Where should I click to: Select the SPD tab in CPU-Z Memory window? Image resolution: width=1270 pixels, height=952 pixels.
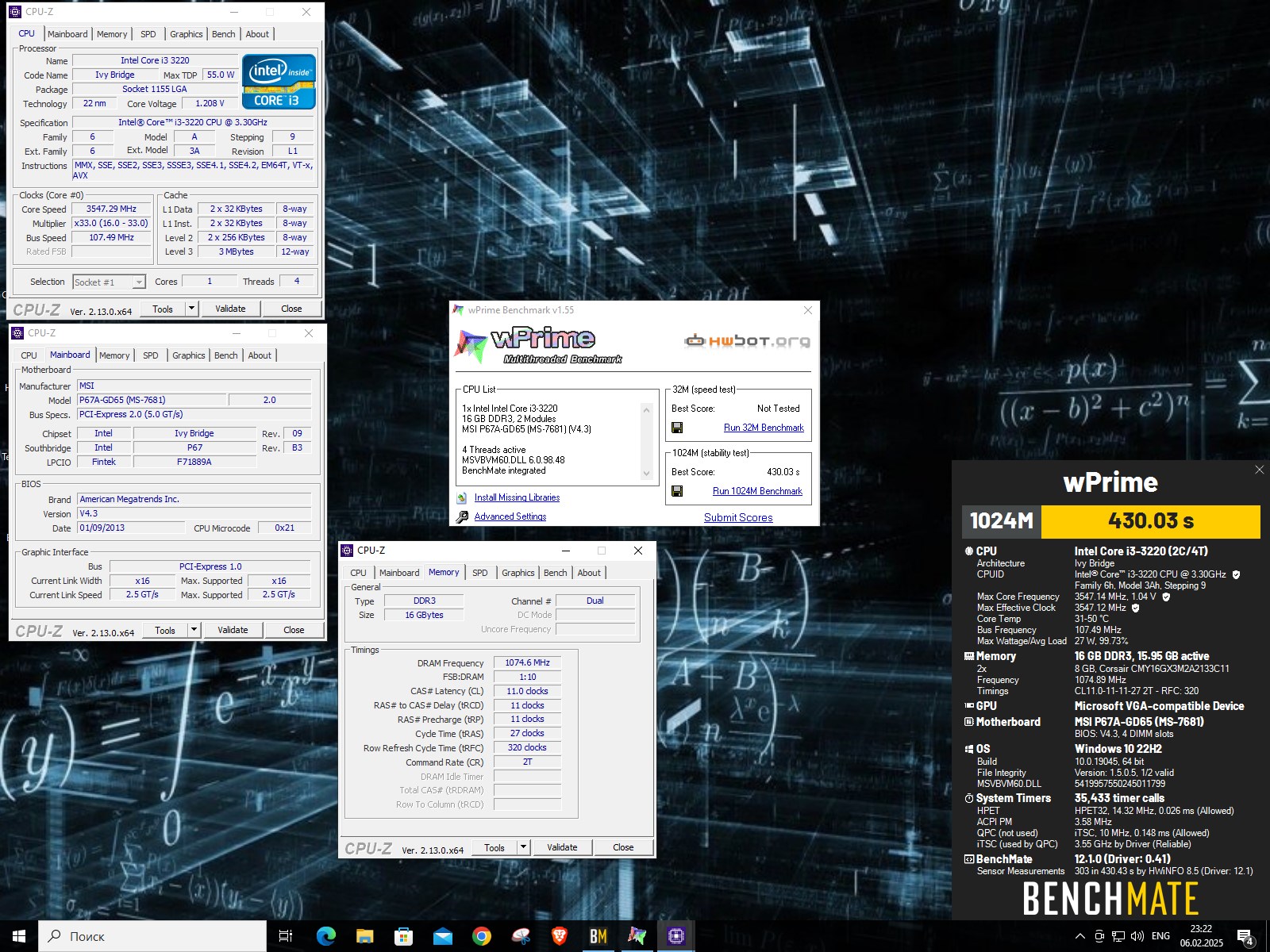point(480,573)
